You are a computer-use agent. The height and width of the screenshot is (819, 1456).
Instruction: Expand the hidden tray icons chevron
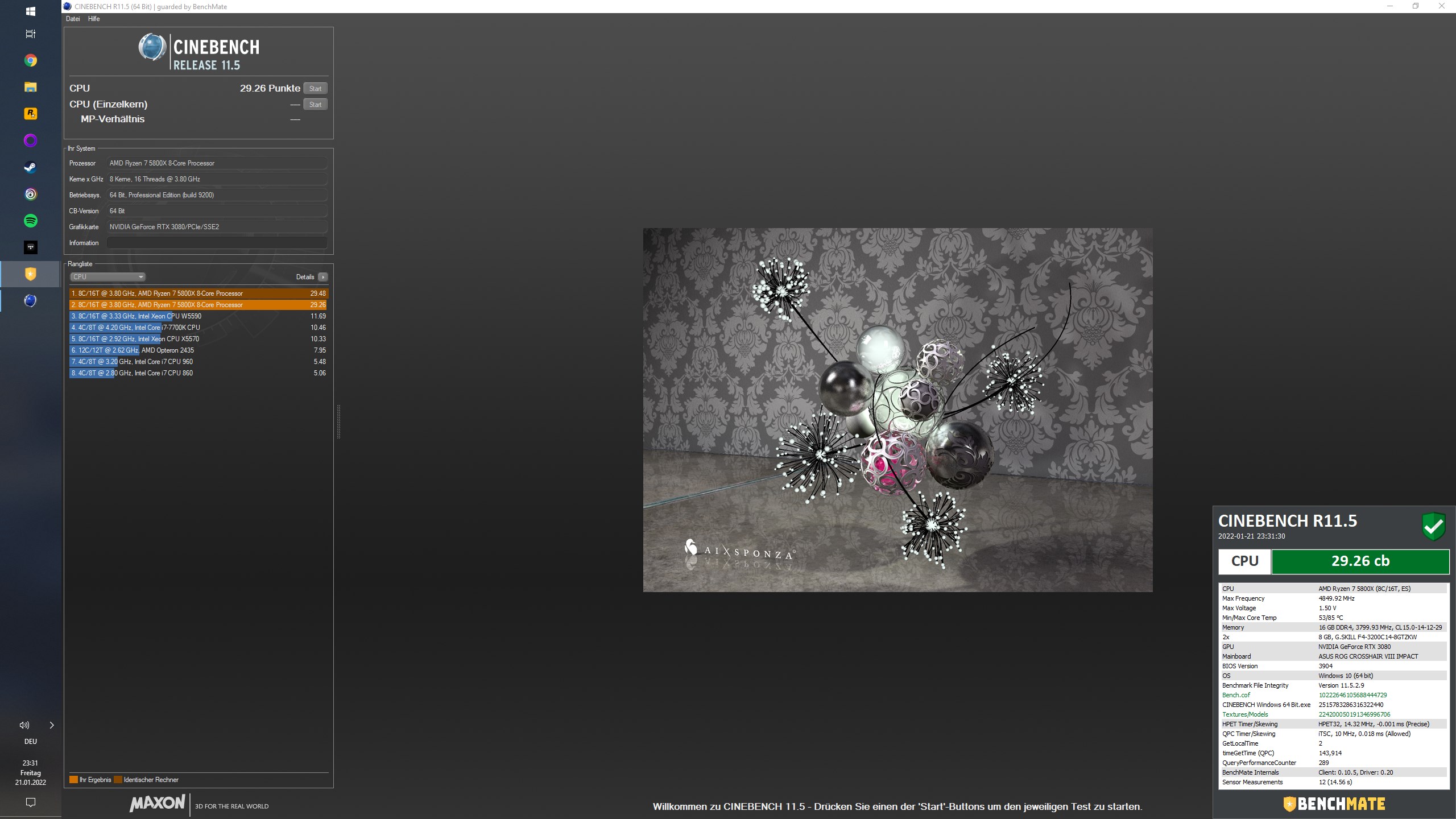52,725
